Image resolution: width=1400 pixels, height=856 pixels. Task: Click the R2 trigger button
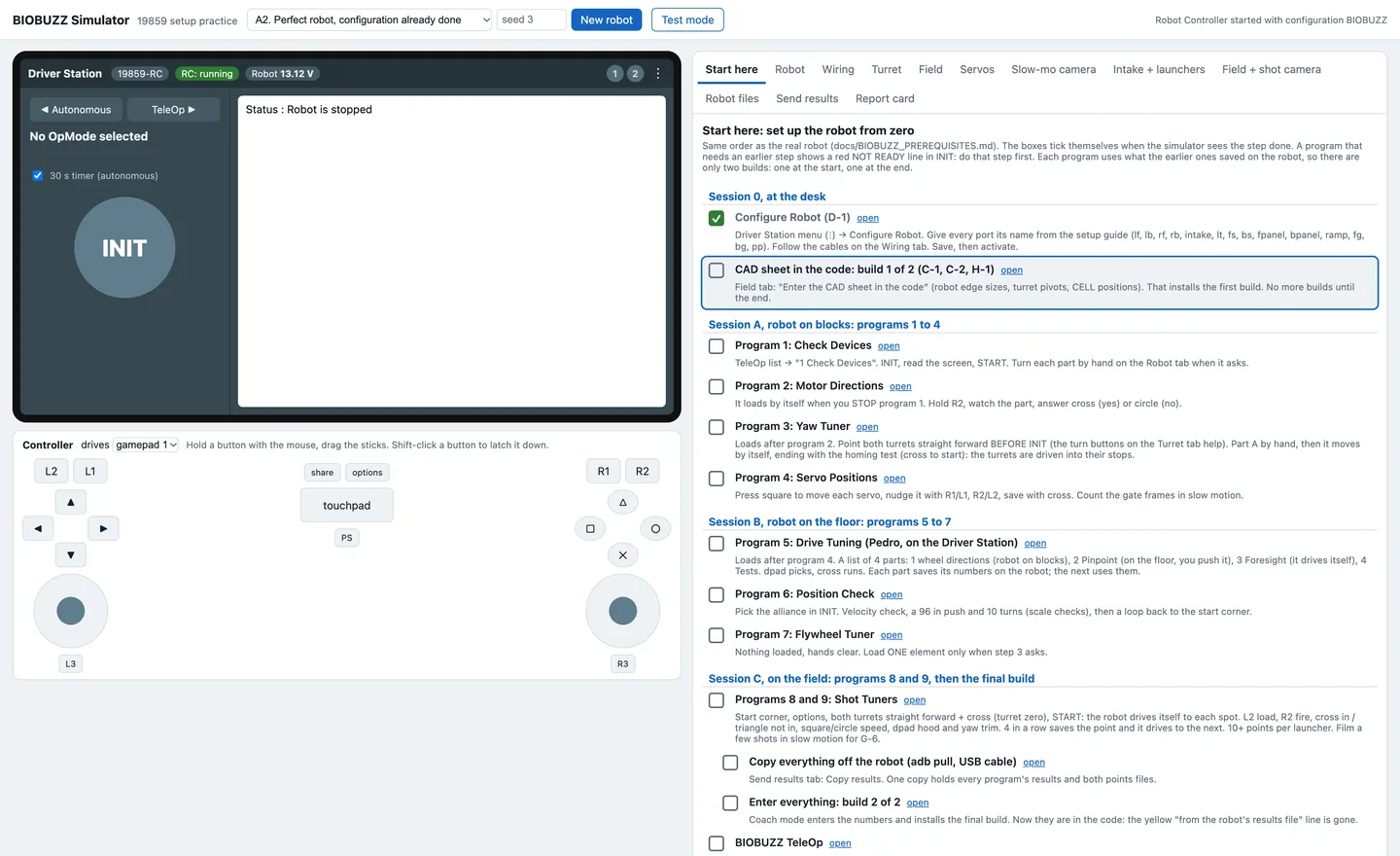coord(643,472)
